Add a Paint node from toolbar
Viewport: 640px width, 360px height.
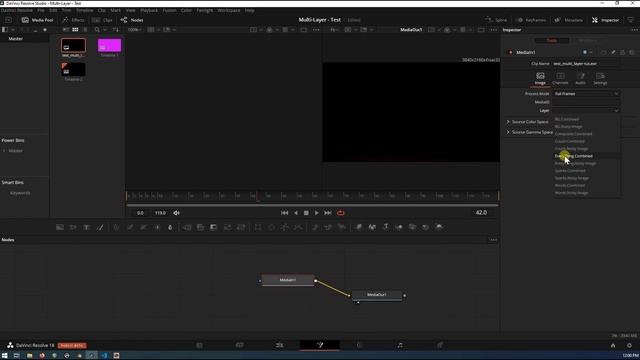click(100, 227)
